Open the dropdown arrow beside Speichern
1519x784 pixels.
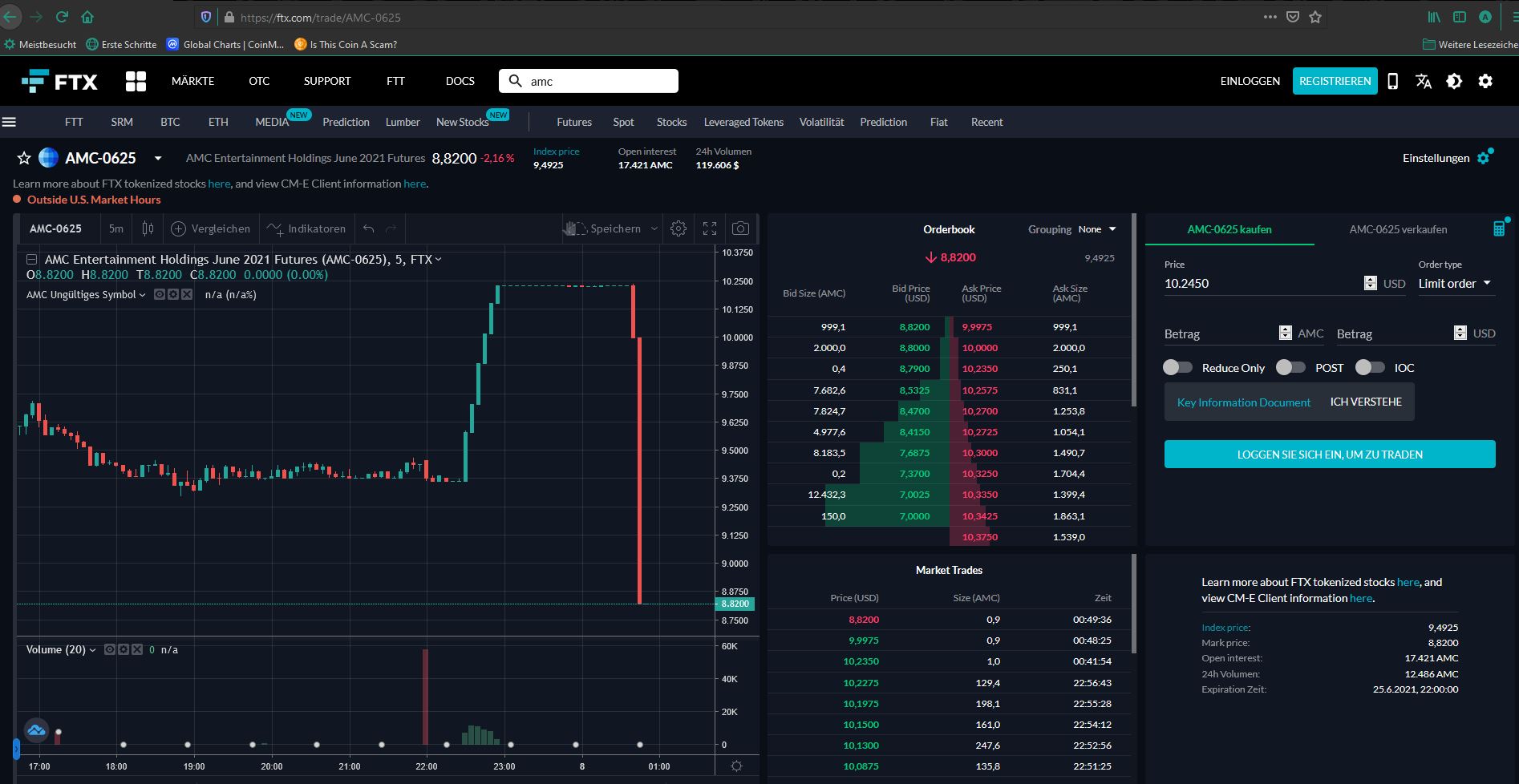click(x=654, y=228)
